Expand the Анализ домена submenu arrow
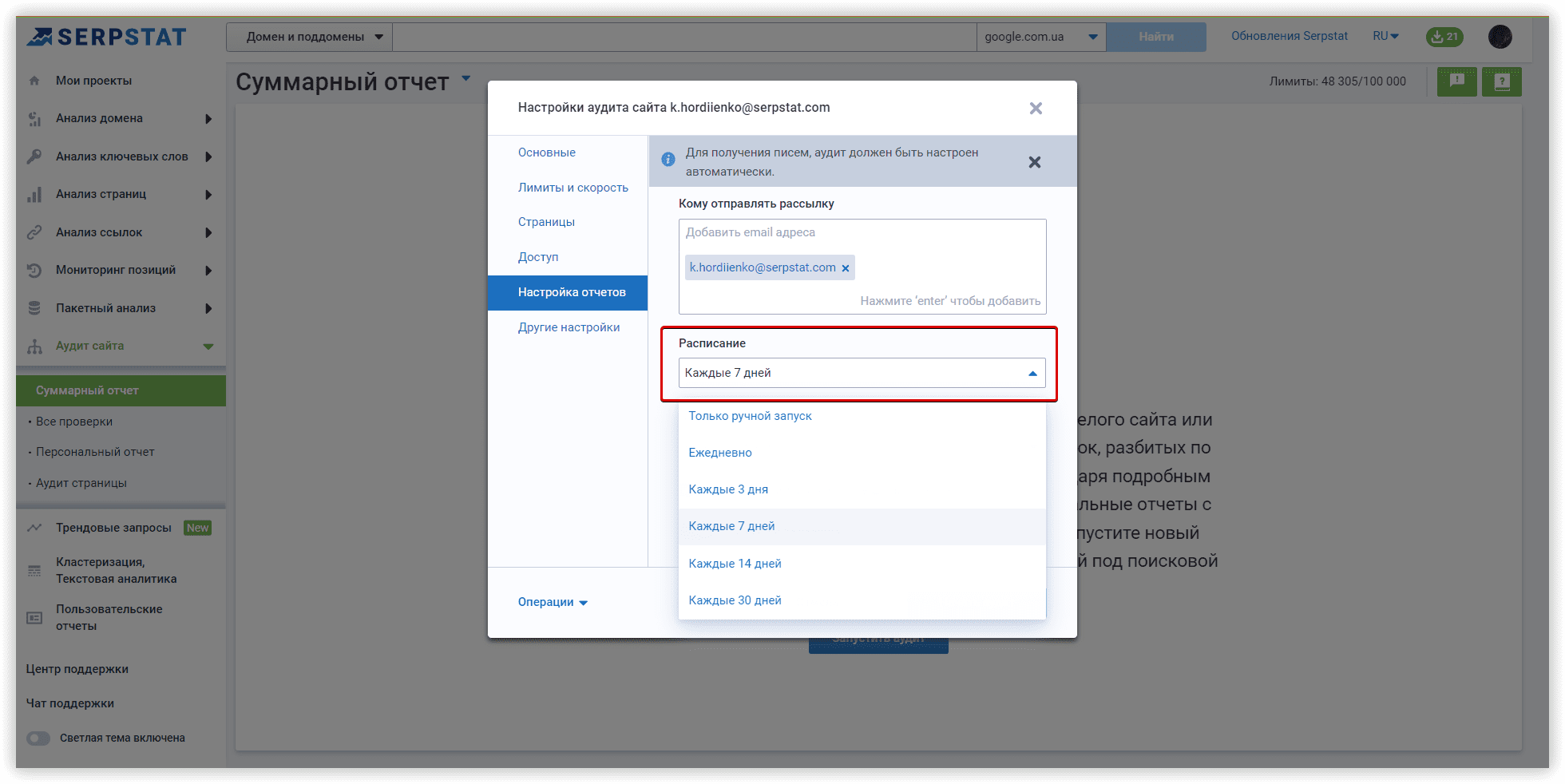The height and width of the screenshot is (784, 1565). click(208, 119)
